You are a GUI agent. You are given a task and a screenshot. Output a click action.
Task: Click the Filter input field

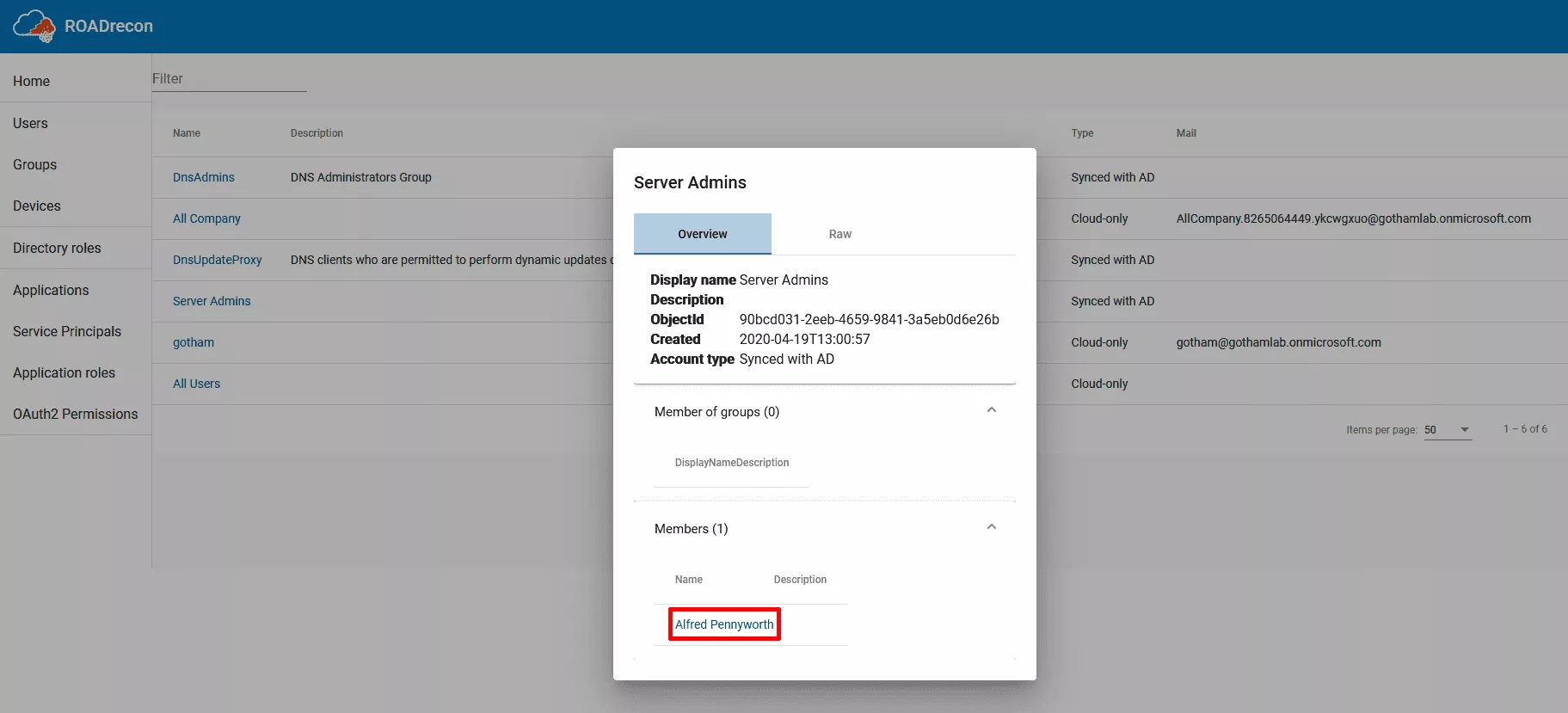click(229, 78)
